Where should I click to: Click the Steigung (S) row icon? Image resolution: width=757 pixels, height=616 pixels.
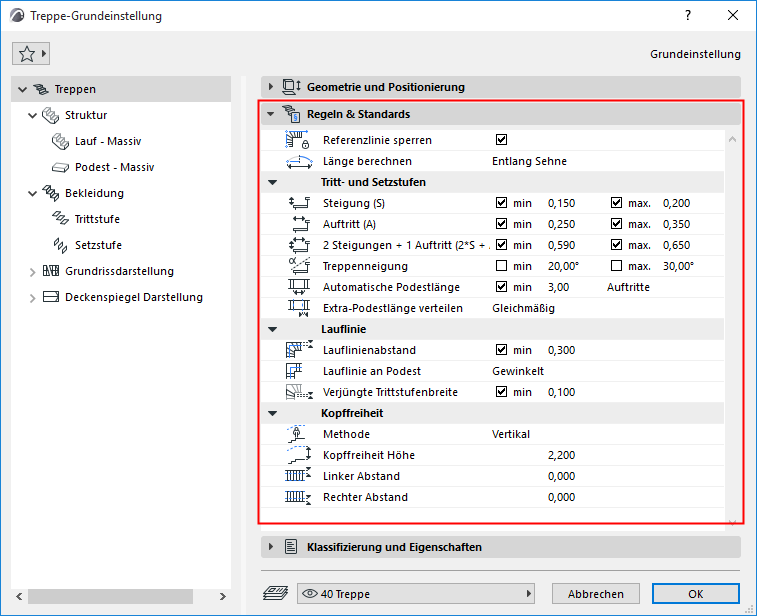[299, 203]
